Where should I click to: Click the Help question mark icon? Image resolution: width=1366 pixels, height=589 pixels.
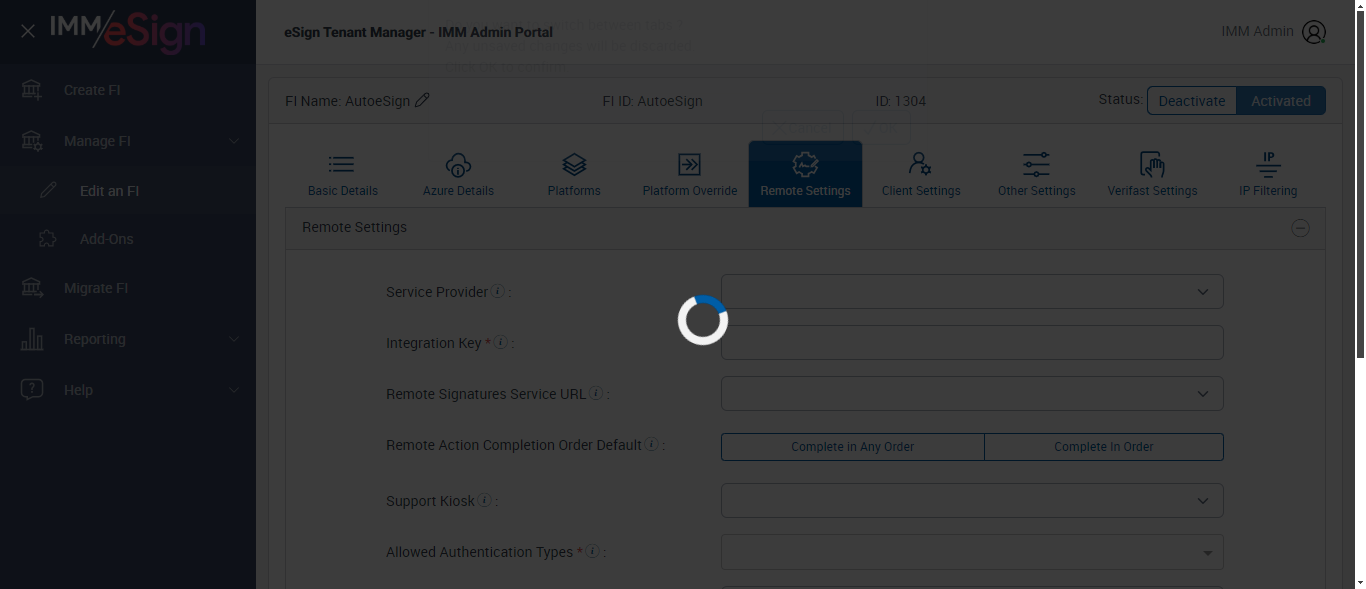pyautogui.click(x=32, y=390)
